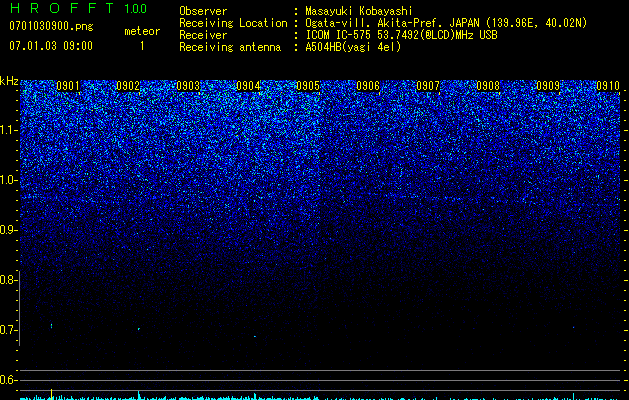629x400 pixels.
Task: Click the A504HB(yagi 4el) antenna value
Action: click(353, 47)
